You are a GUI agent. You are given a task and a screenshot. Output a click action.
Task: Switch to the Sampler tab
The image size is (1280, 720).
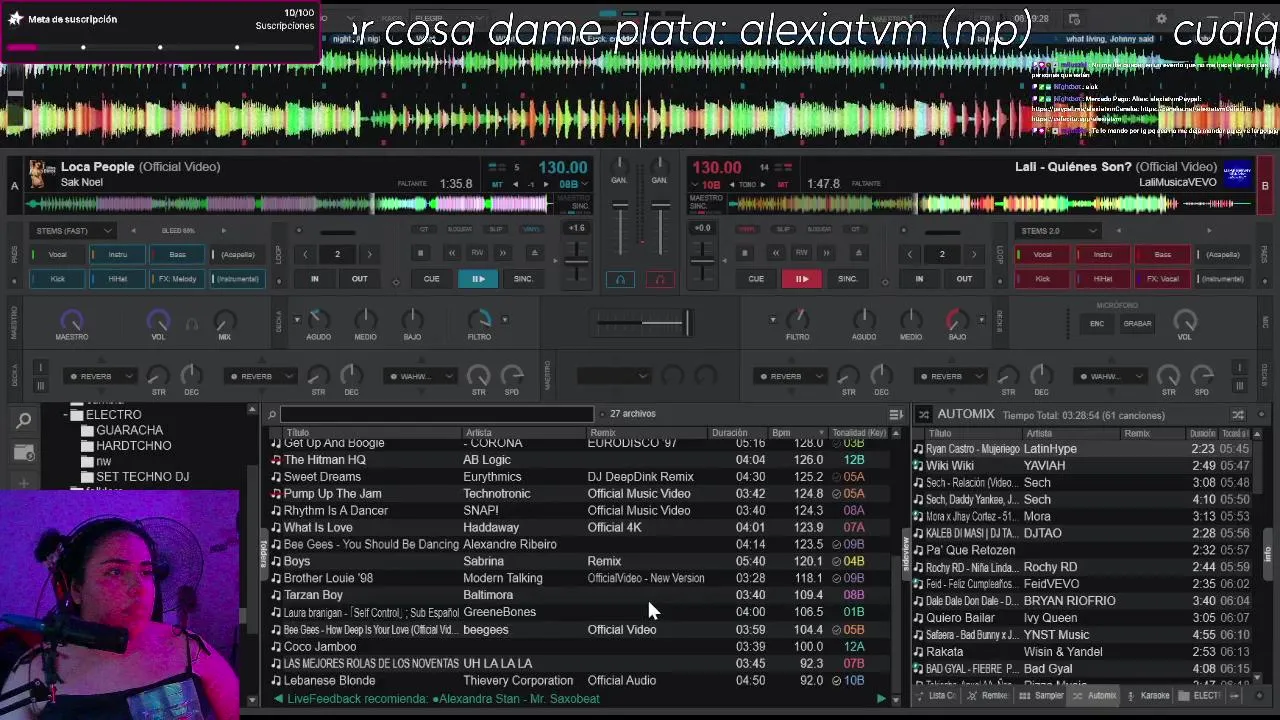[1043, 696]
